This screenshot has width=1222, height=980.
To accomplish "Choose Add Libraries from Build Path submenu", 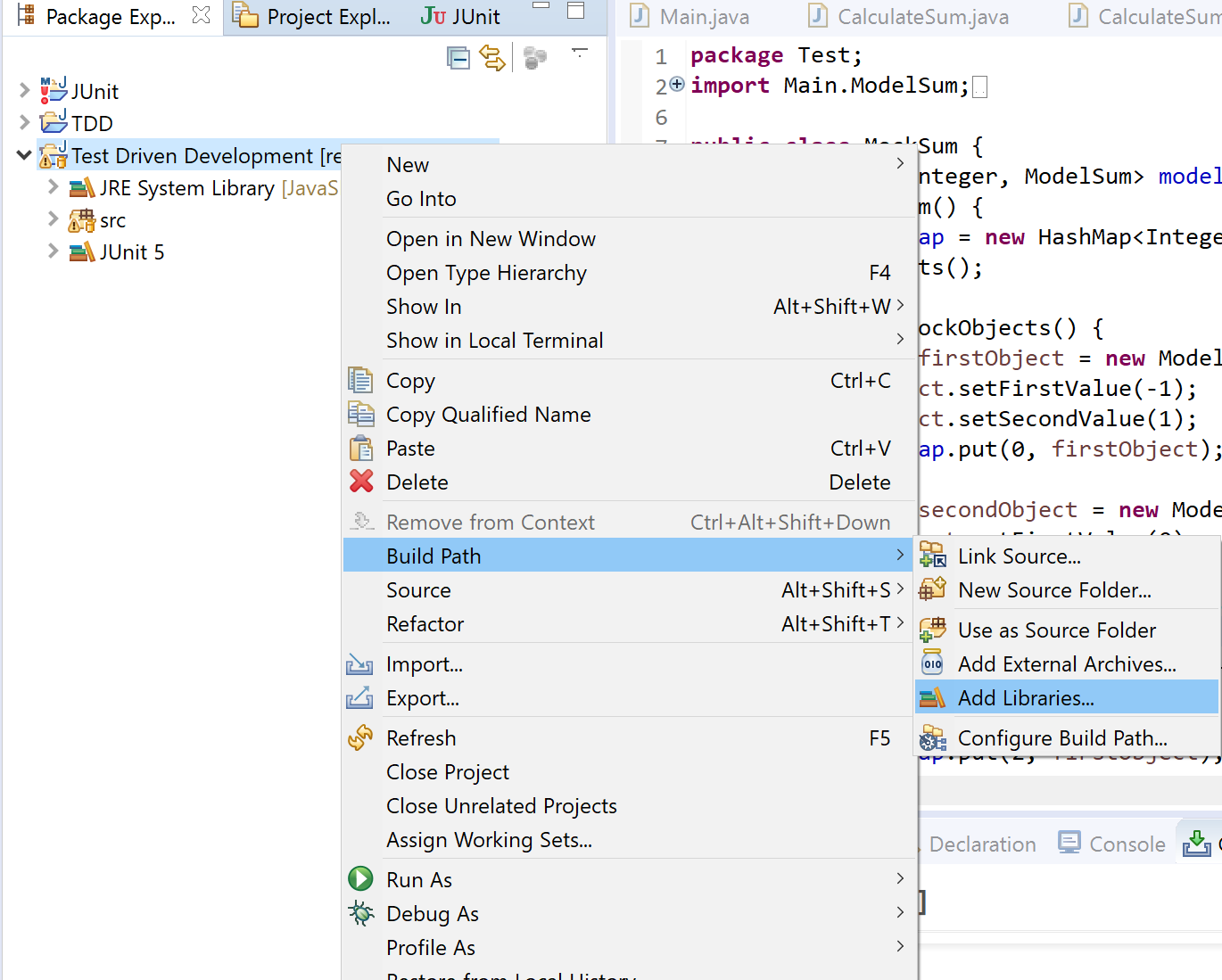I will click(x=1025, y=698).
